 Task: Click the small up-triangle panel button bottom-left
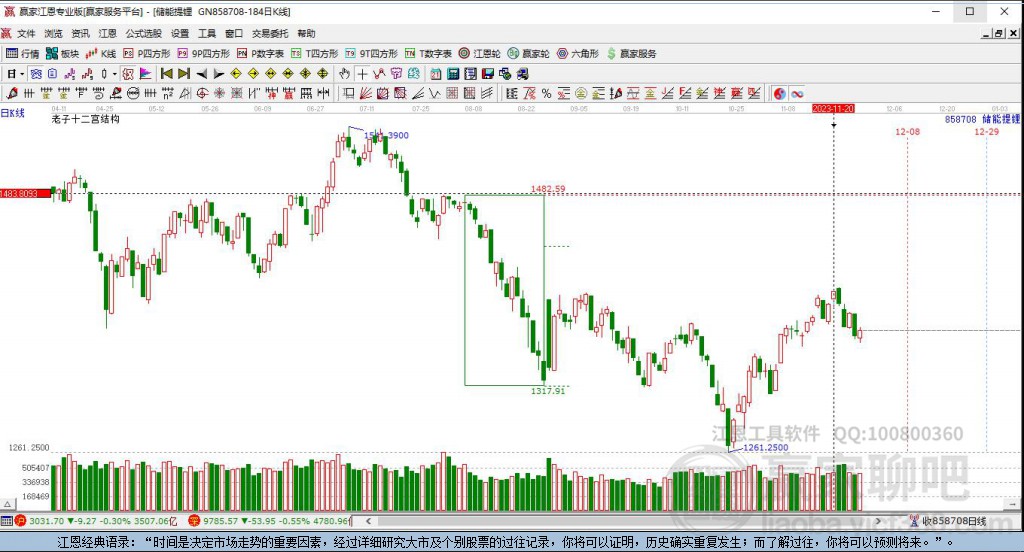(x=7, y=504)
